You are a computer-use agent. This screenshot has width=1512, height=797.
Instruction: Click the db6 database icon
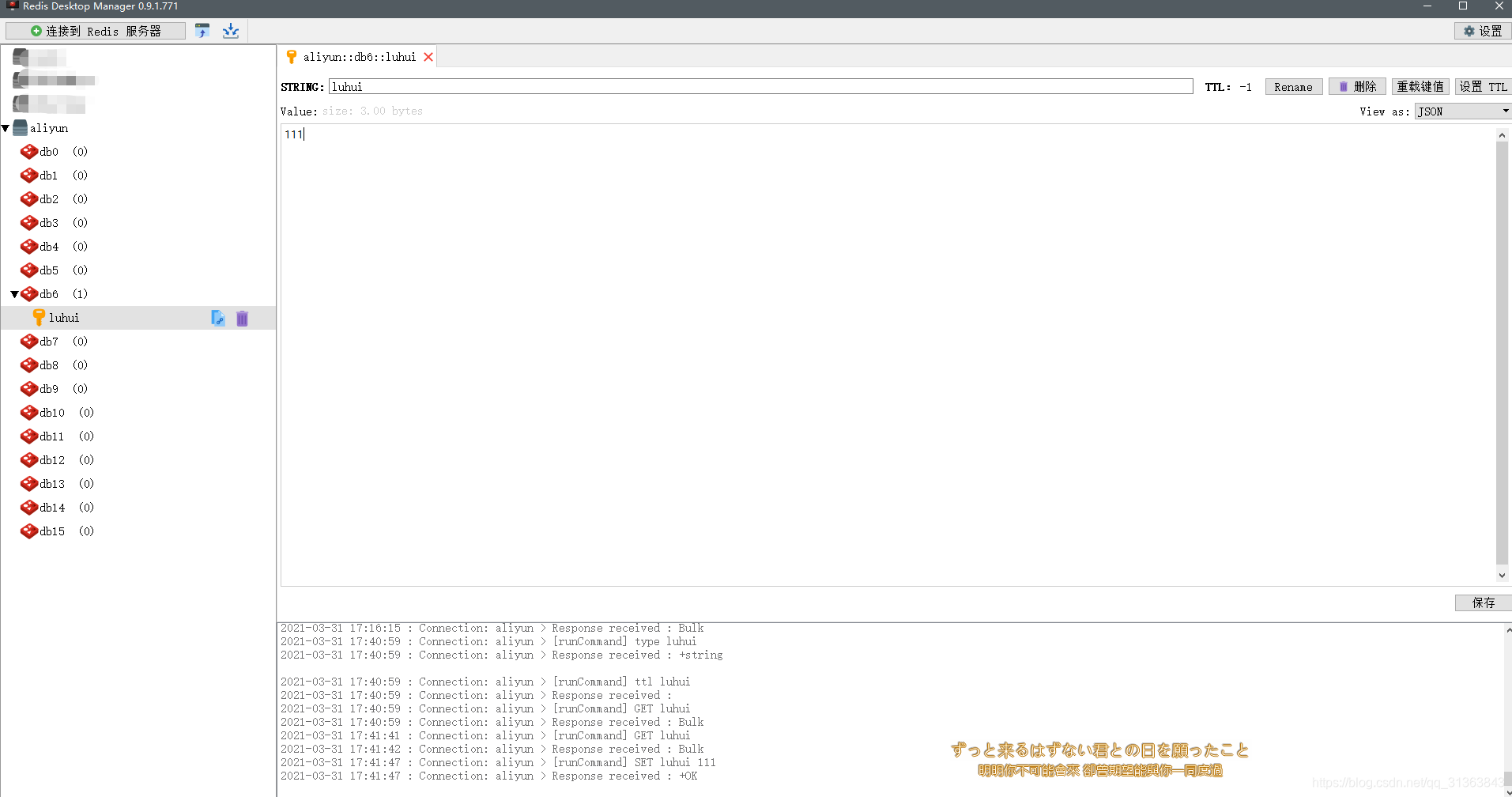click(29, 294)
